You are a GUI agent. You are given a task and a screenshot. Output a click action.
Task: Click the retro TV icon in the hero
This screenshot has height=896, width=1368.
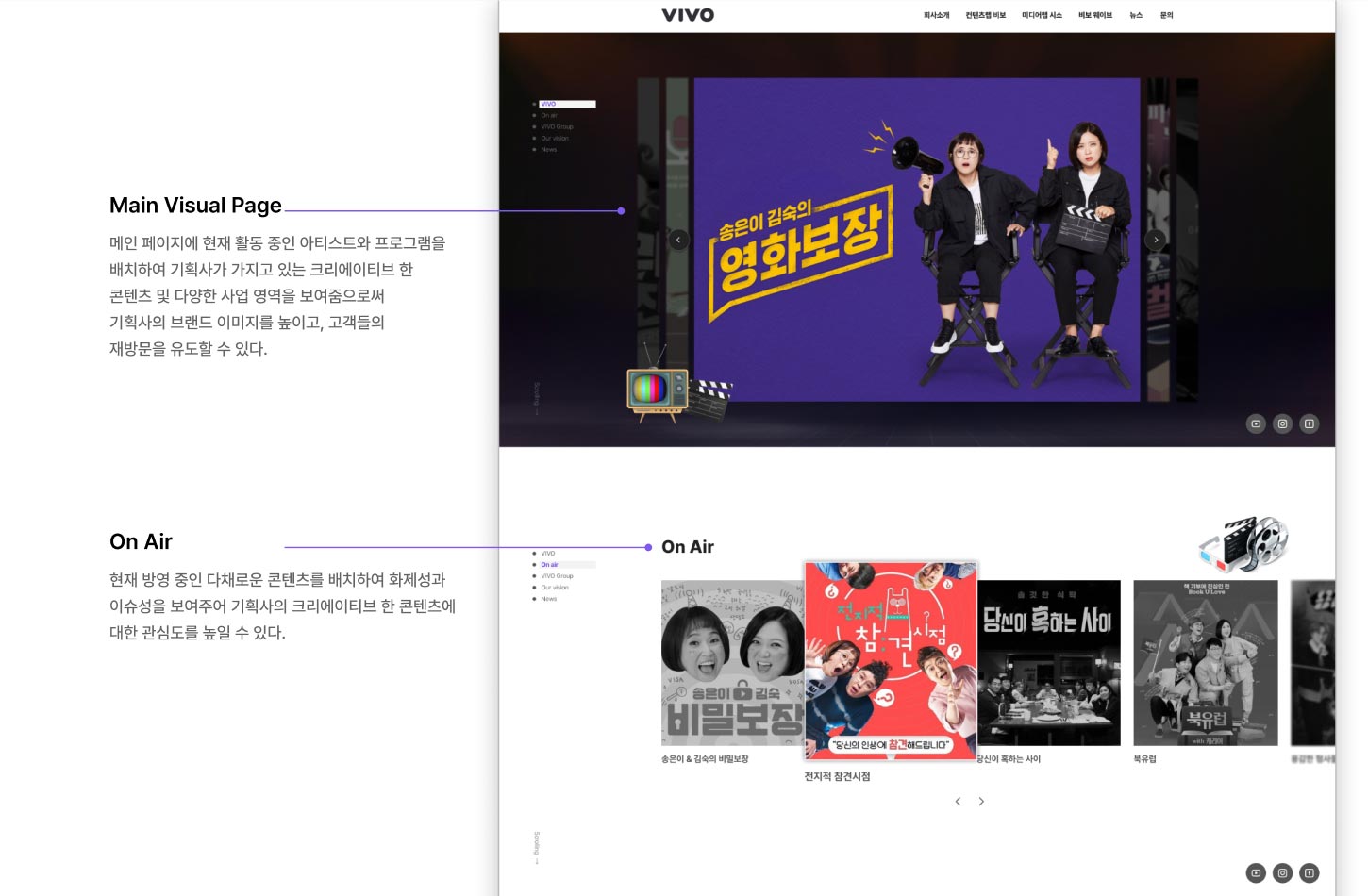tap(657, 389)
